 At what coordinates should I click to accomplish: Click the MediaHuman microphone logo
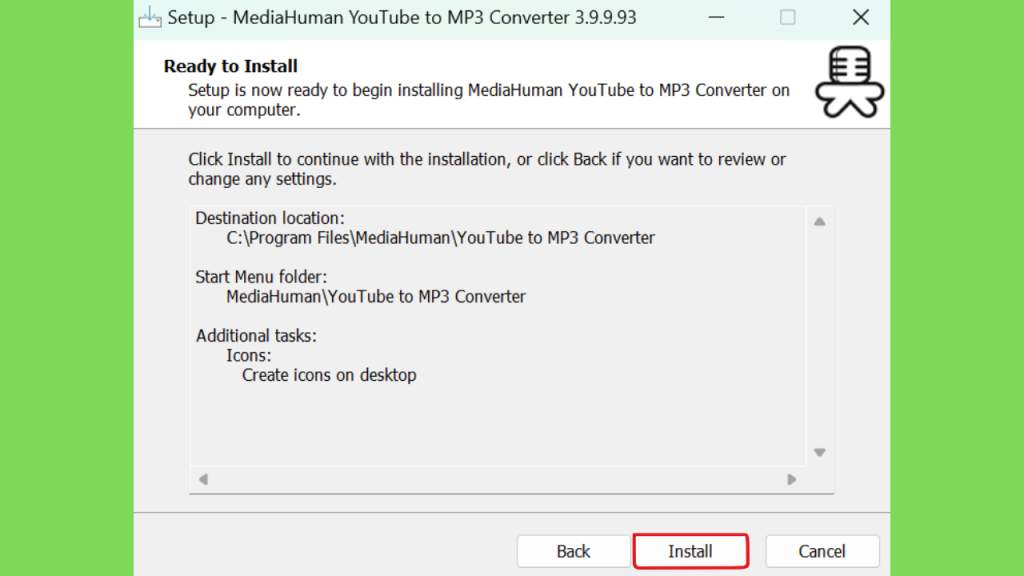click(x=849, y=82)
